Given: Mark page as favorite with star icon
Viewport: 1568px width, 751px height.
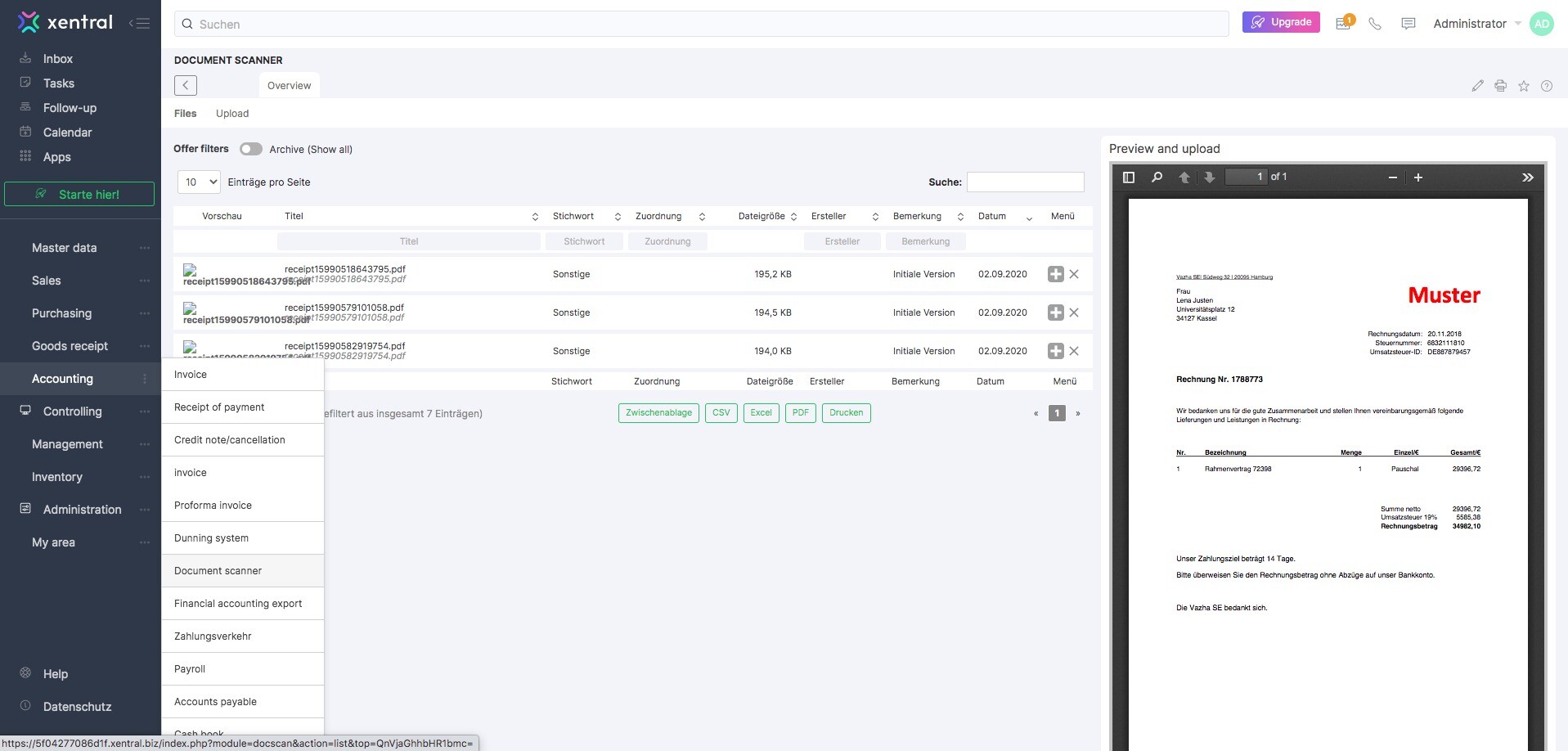Looking at the screenshot, I should tap(1523, 86).
